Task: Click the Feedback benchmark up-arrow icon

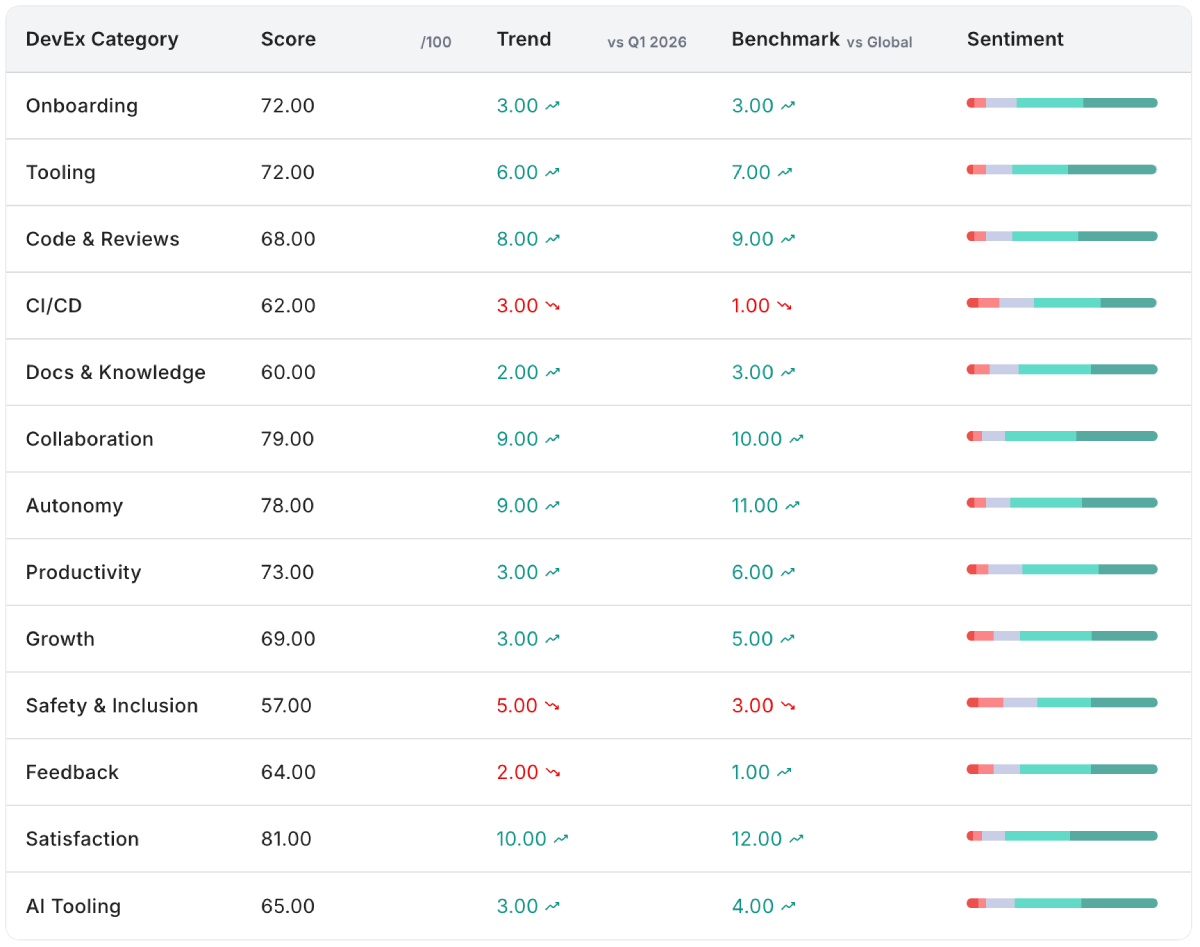Action: tap(785, 772)
